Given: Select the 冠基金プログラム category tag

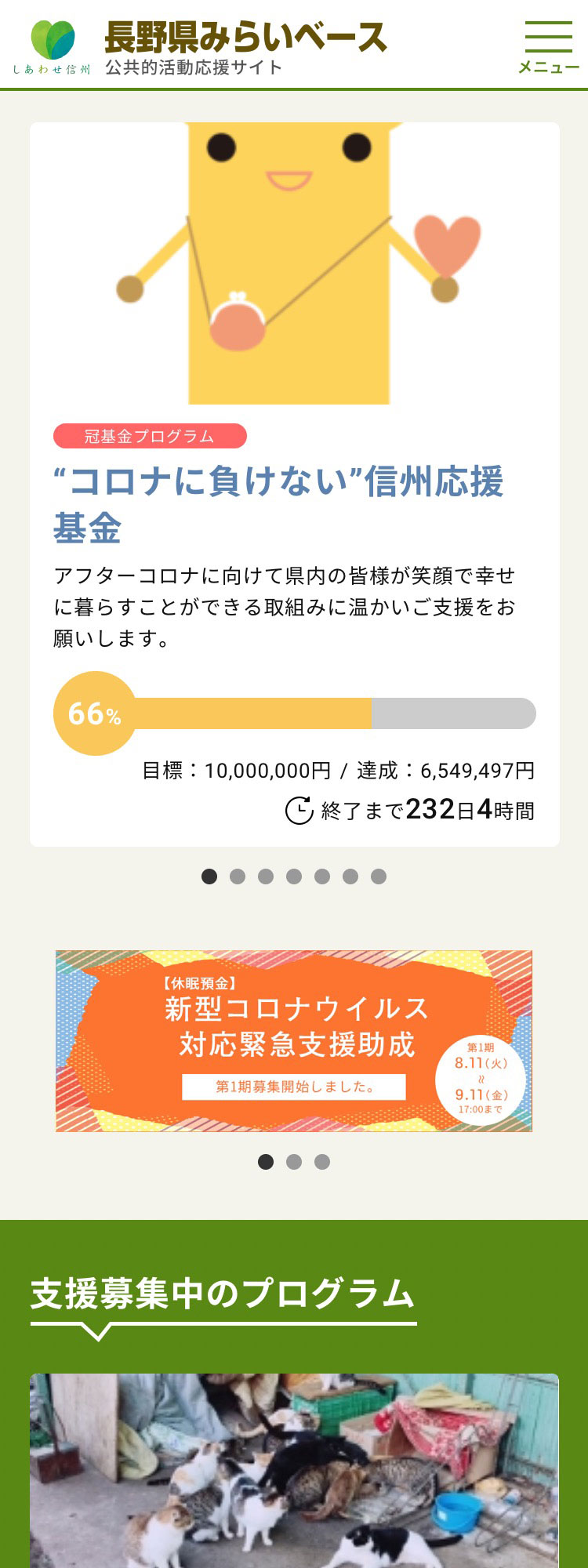Looking at the screenshot, I should tap(150, 436).
